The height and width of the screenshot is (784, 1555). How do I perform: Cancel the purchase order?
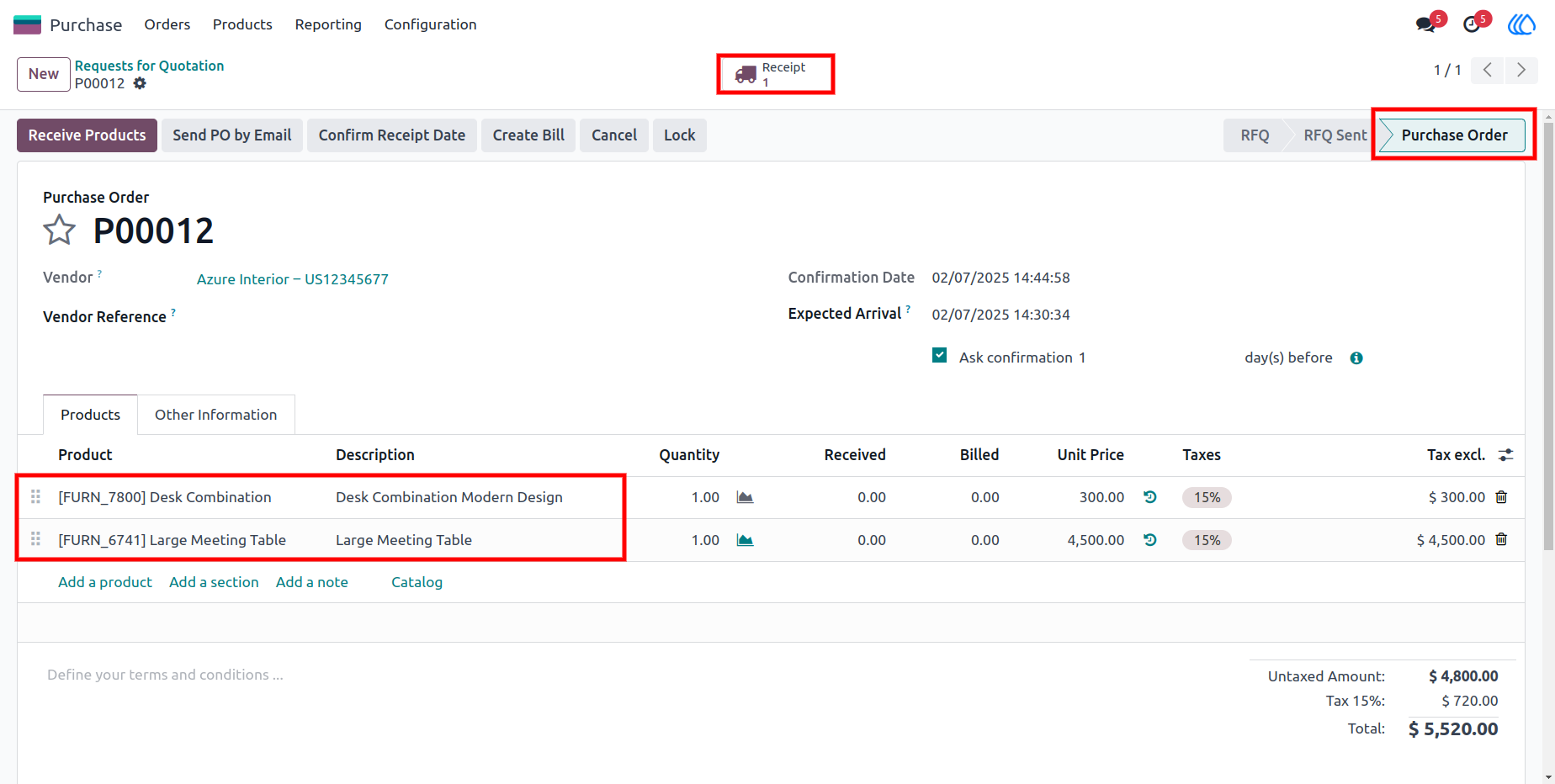tap(614, 135)
